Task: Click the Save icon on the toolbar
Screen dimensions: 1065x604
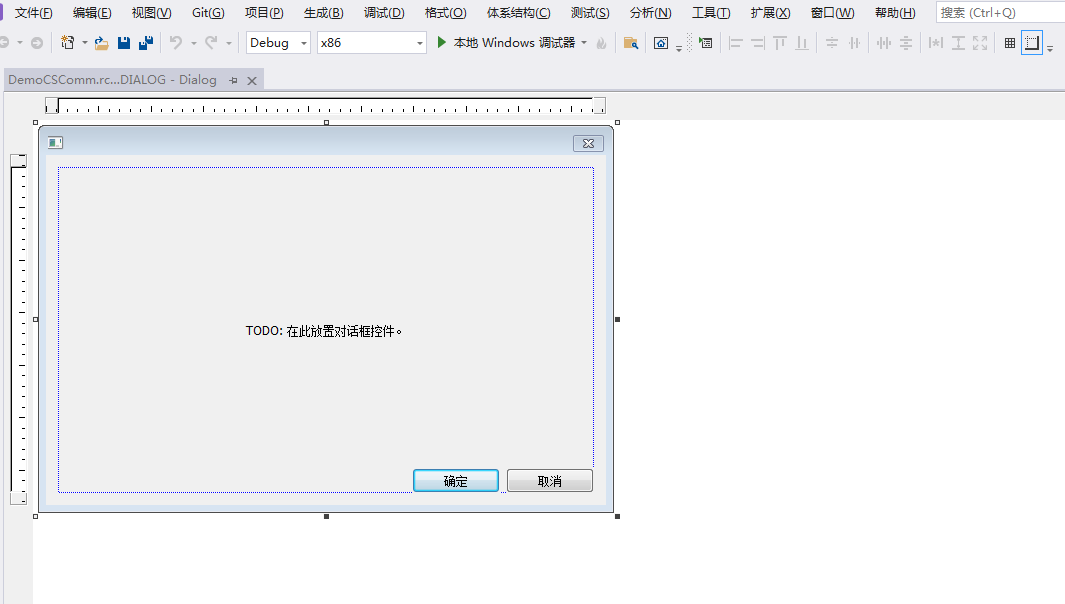Action: click(x=124, y=43)
